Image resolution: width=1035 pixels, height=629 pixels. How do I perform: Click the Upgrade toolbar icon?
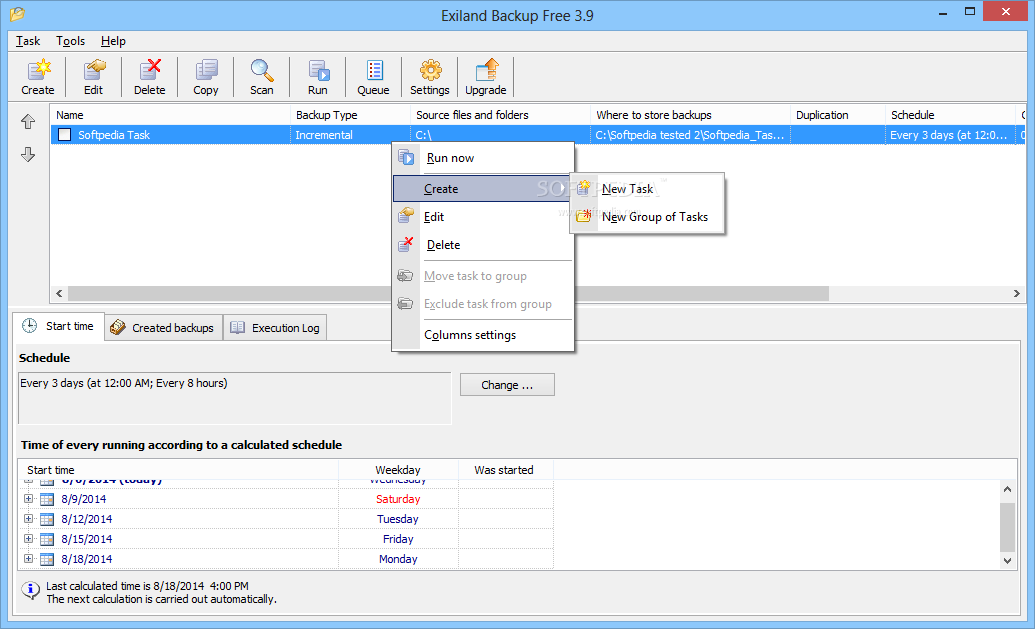[486, 70]
